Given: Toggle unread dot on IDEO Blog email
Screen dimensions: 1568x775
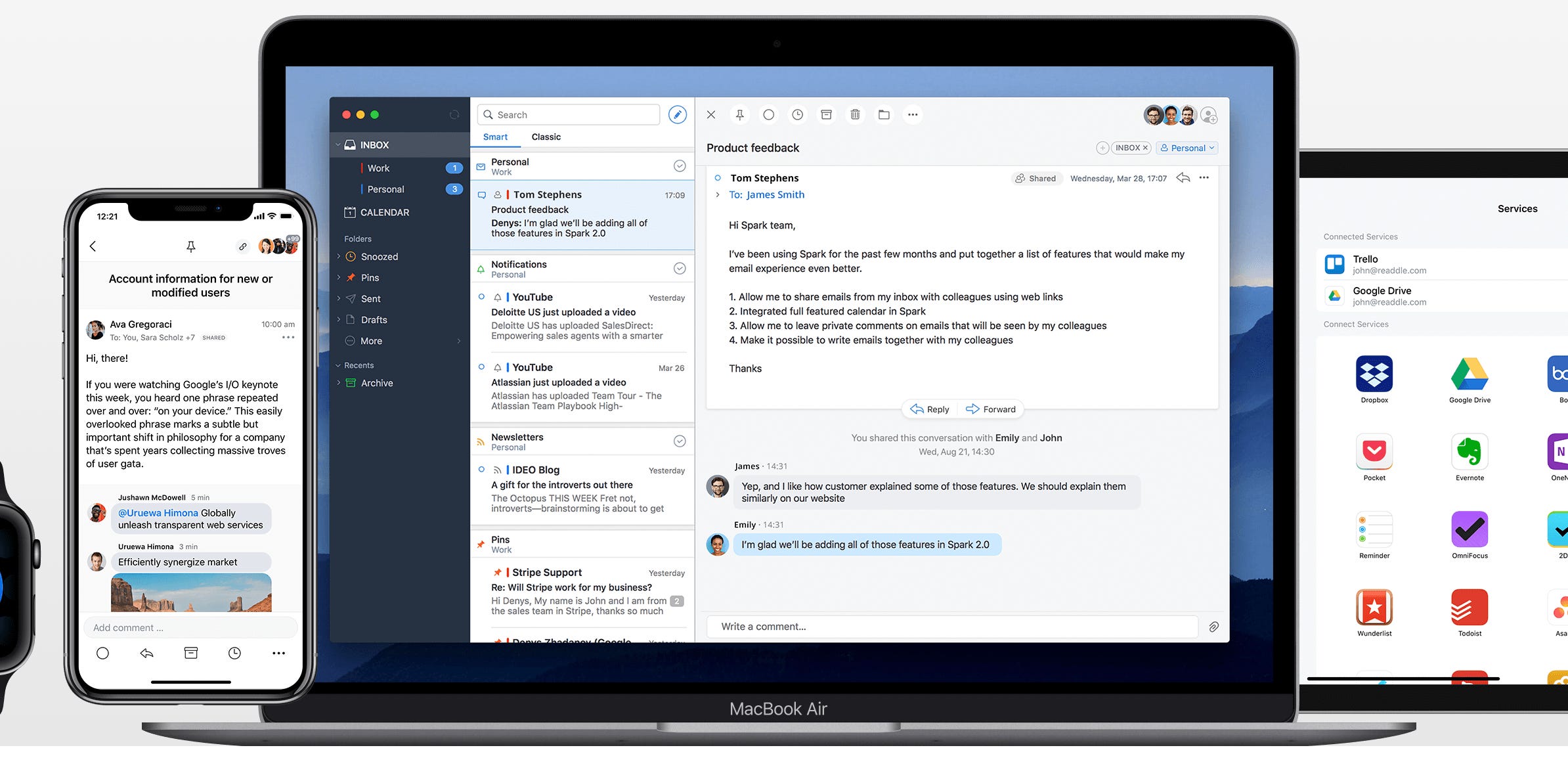Looking at the screenshot, I should [x=481, y=470].
